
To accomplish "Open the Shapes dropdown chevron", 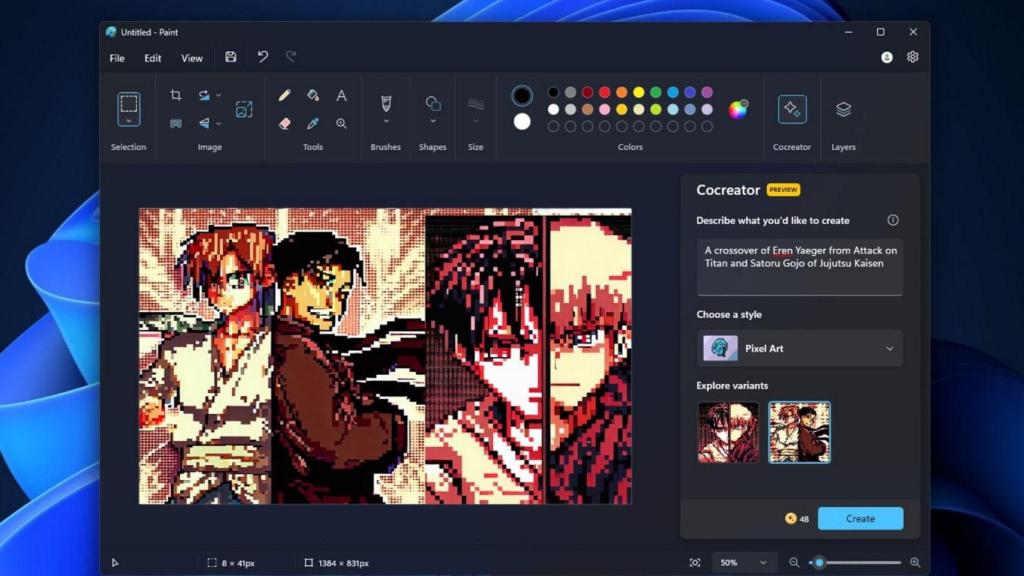I will coord(432,121).
